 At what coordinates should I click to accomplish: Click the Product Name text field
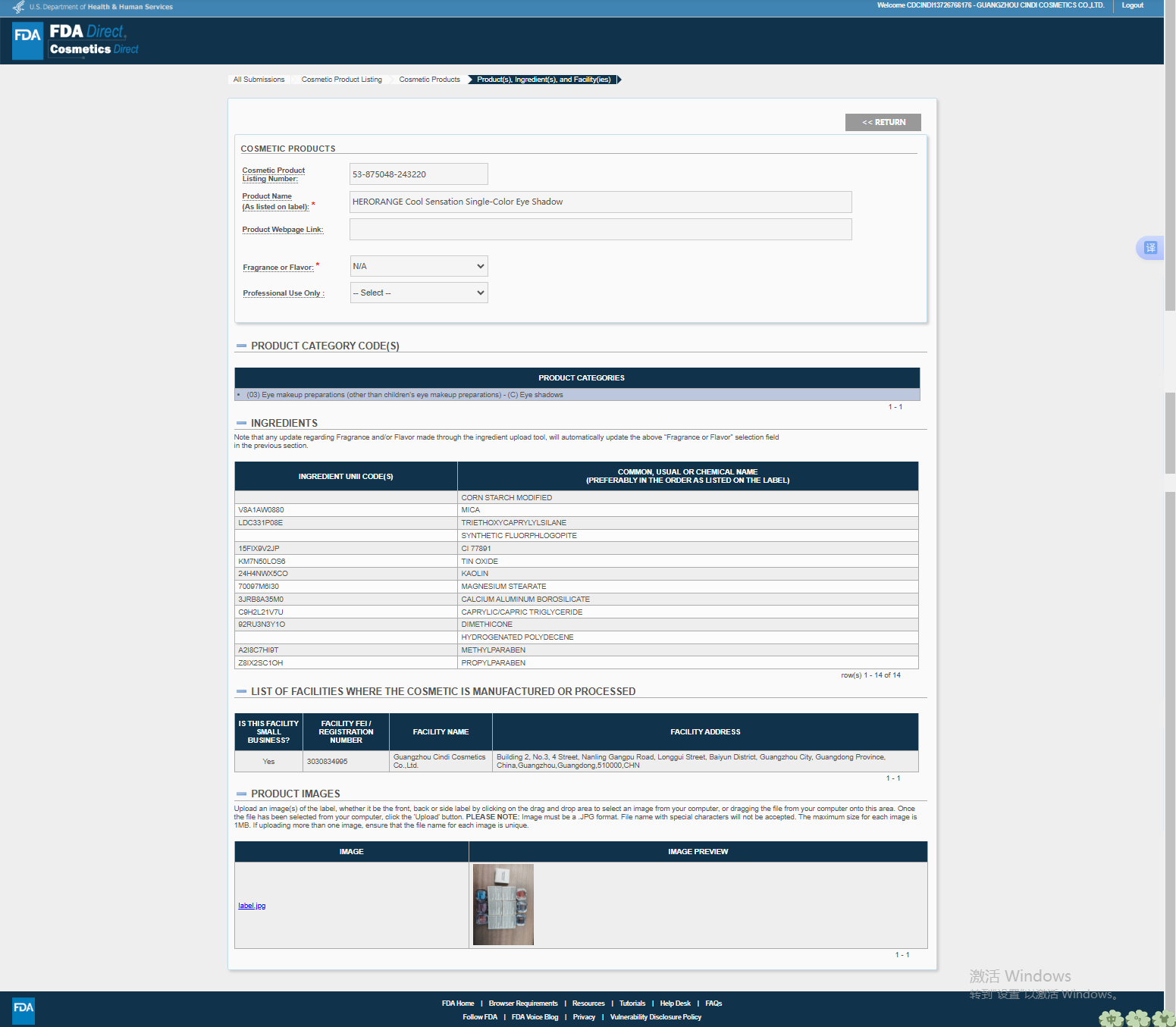[600, 202]
